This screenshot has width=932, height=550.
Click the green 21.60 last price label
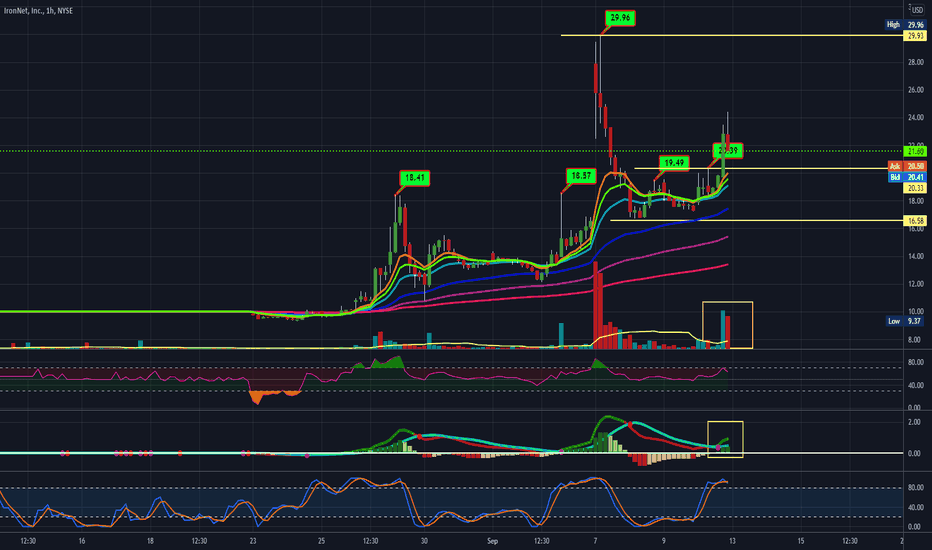915,152
